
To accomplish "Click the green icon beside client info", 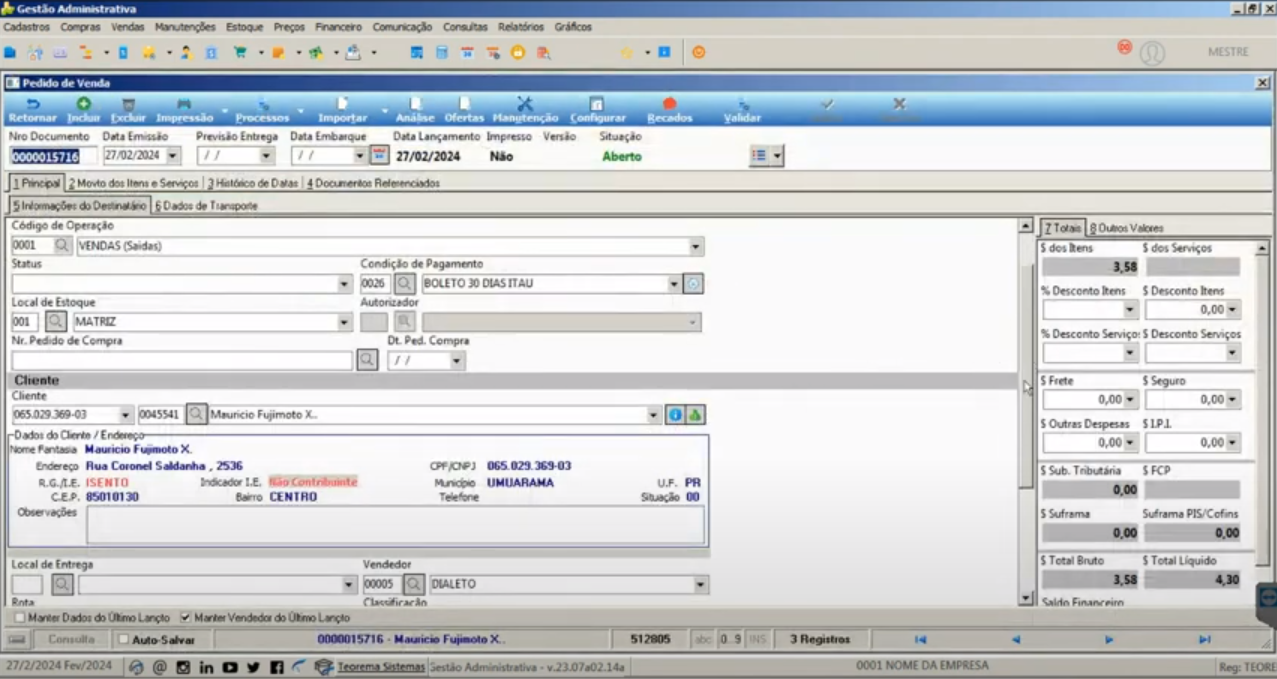I will [x=694, y=414].
